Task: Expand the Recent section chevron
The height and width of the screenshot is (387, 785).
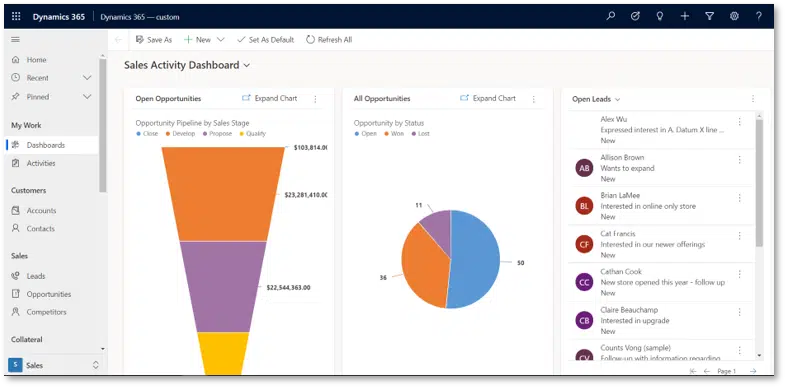Action: point(87,78)
